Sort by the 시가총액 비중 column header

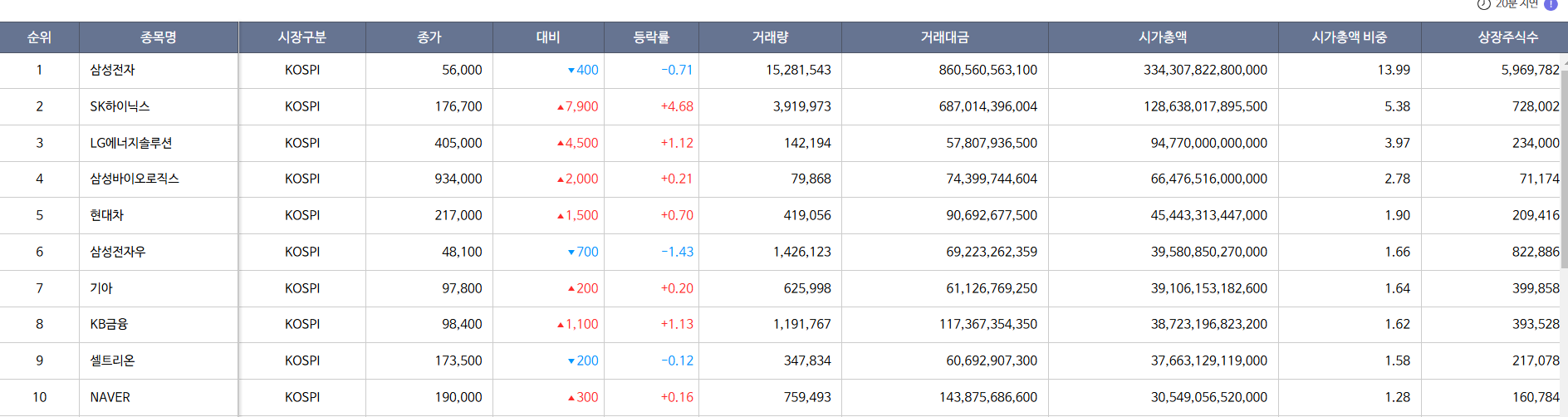[x=1350, y=37]
